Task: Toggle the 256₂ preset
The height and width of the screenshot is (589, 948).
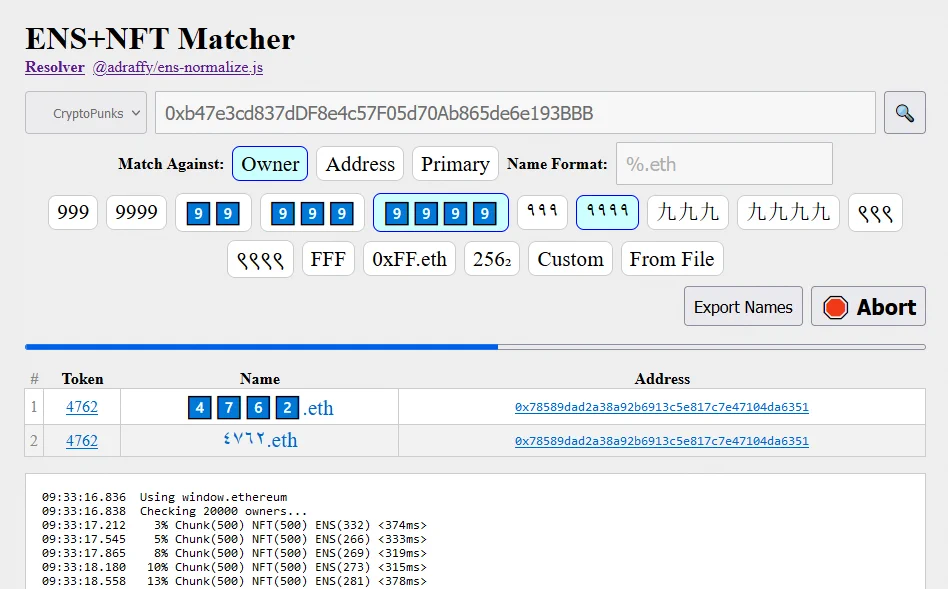Action: coord(492,259)
